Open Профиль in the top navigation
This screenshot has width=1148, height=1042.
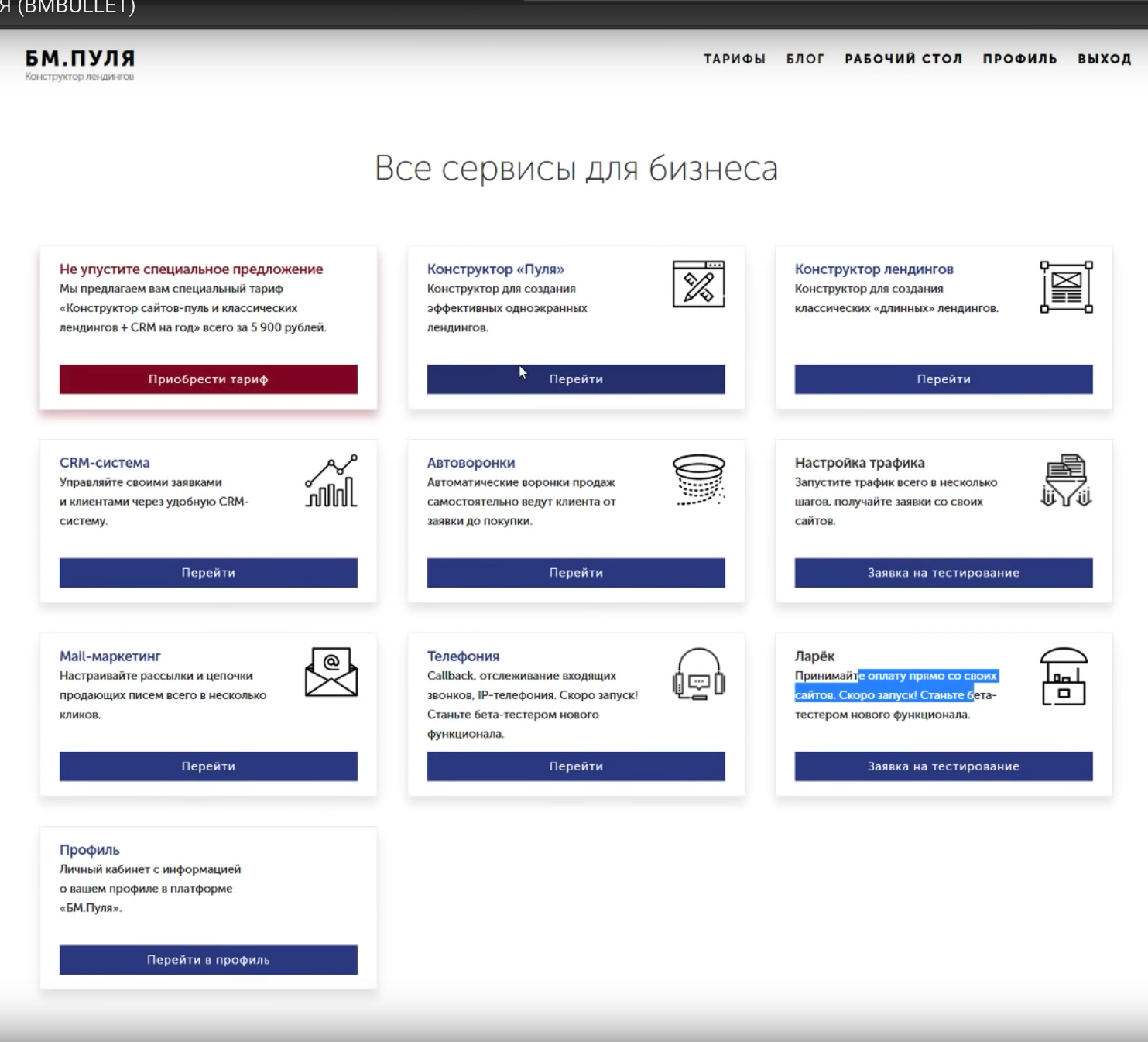click(x=1019, y=59)
